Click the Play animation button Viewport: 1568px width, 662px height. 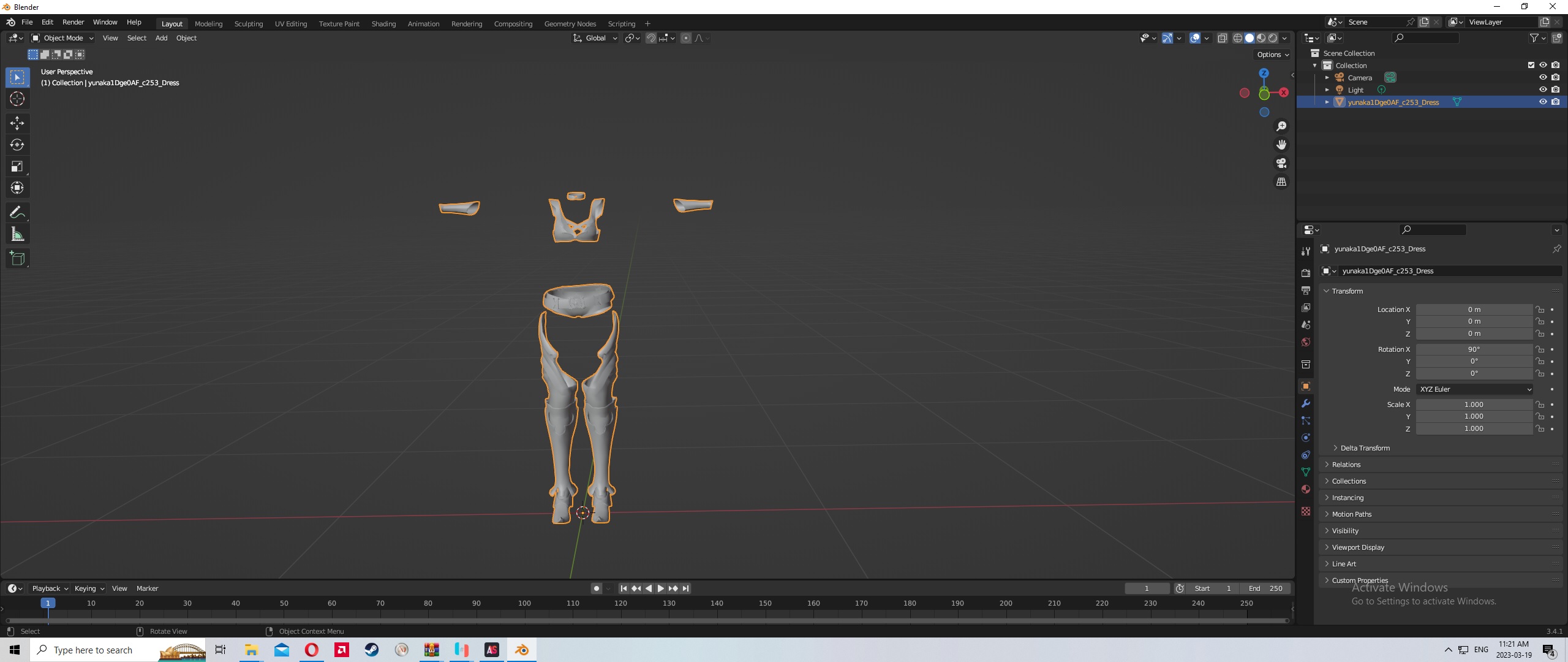point(660,588)
